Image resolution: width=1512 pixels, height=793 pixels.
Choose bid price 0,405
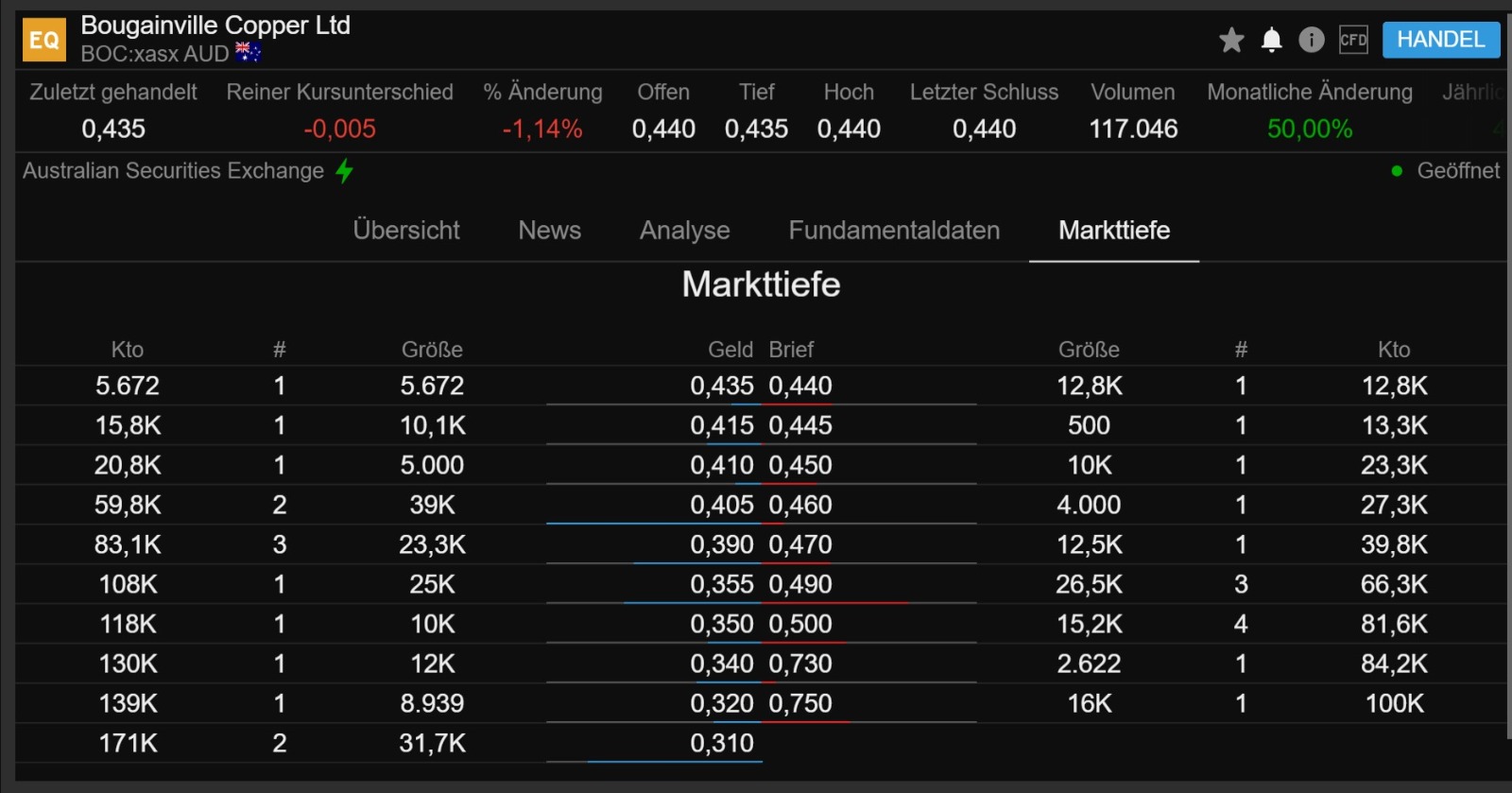[x=722, y=505]
